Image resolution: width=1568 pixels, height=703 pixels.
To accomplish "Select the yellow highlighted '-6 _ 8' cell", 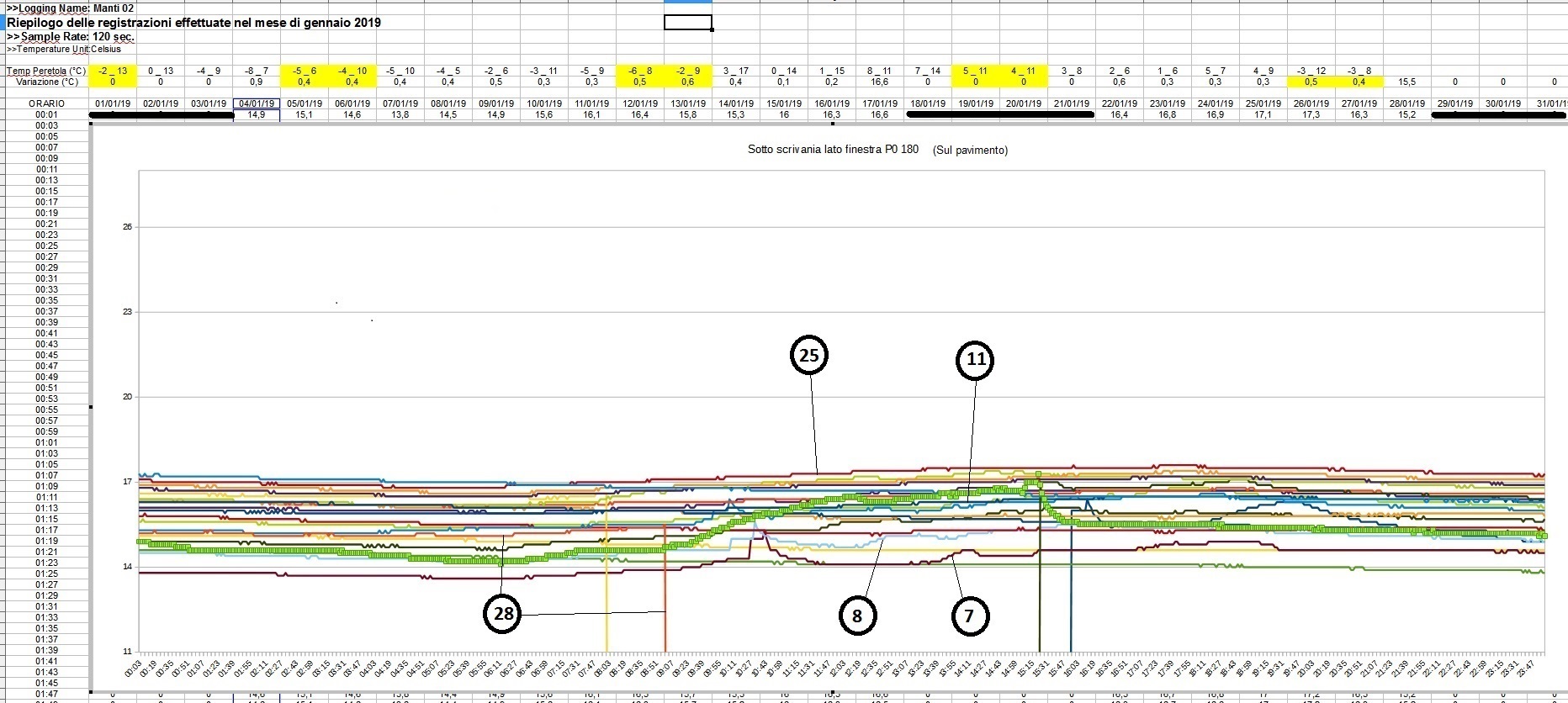I will pyautogui.click(x=639, y=71).
